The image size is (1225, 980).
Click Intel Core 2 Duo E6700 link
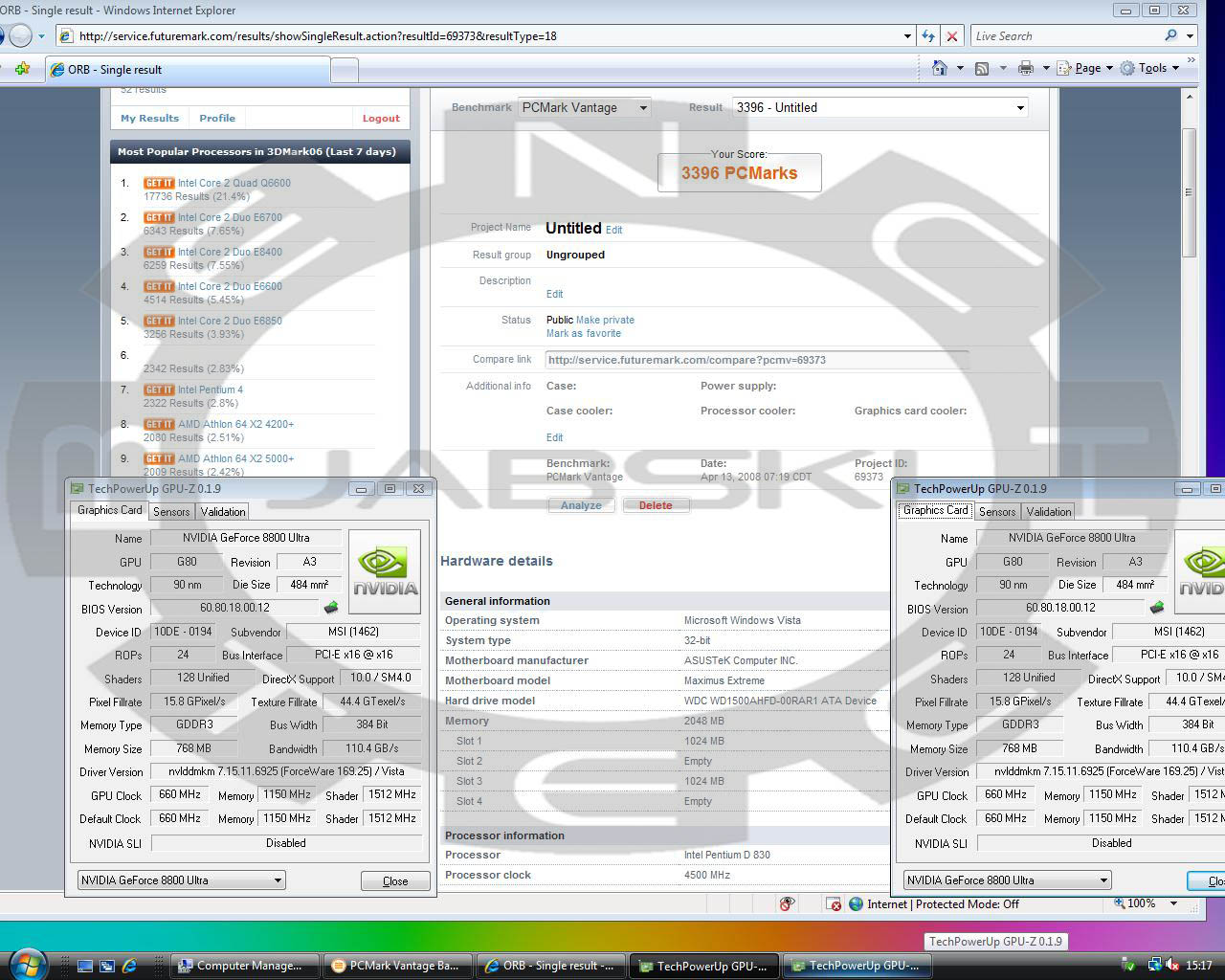(230, 217)
